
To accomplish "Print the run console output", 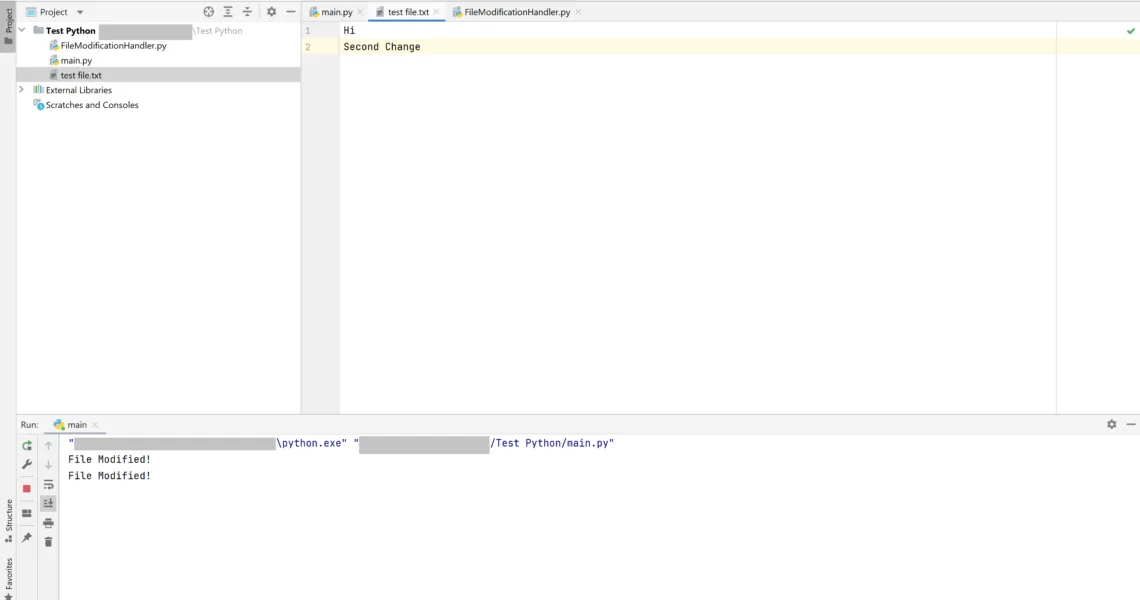I will 48,523.
